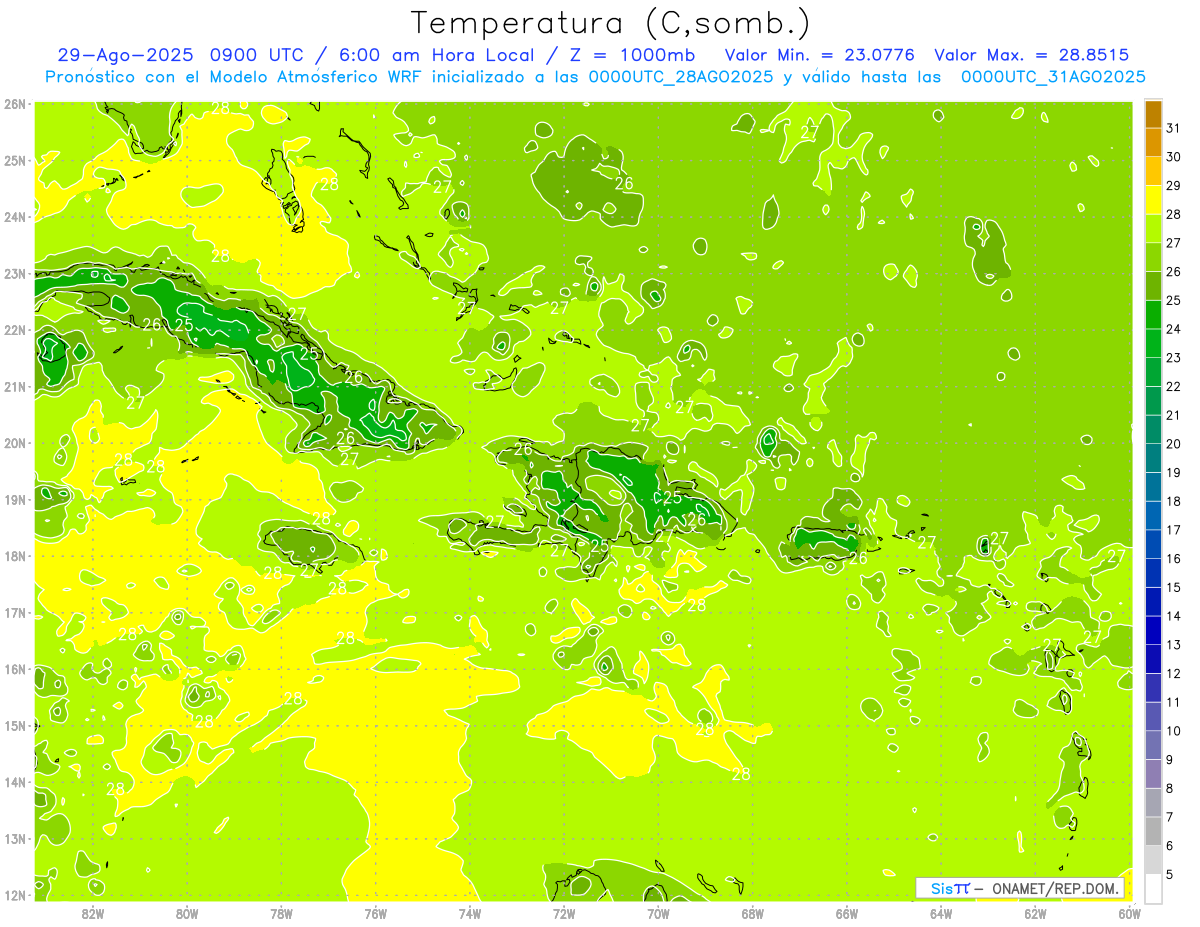Click the "60W" longitude axis label
The width and height of the screenshot is (1200, 927).
[1130, 913]
